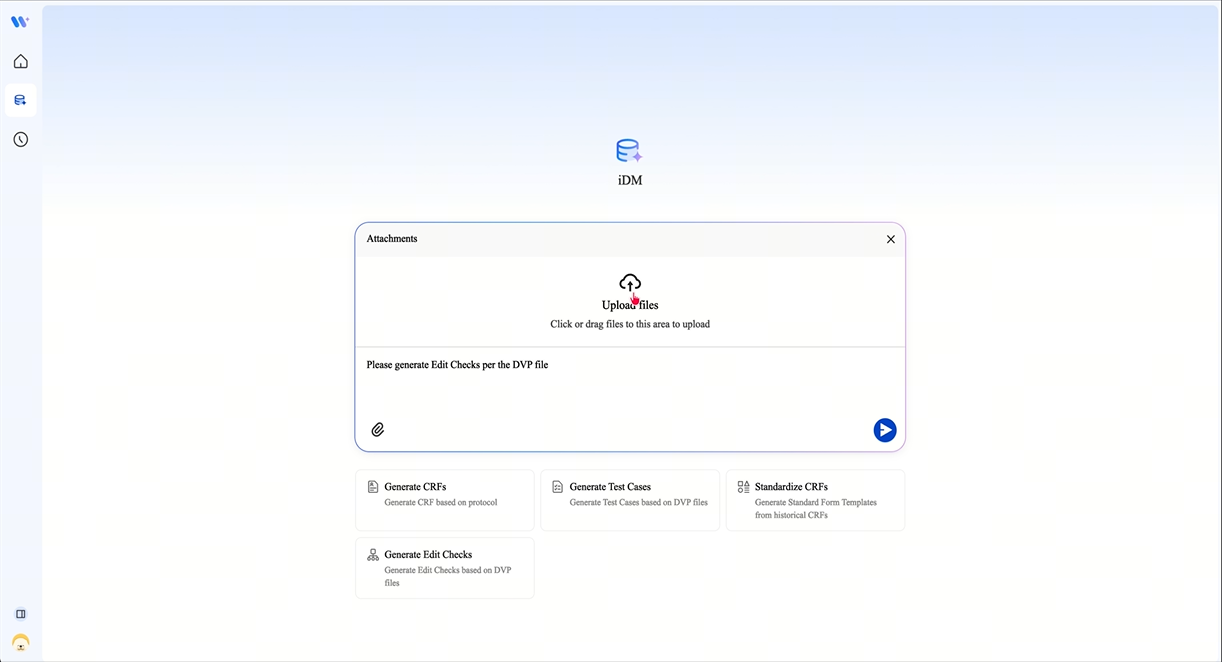Viewport: 1222px width, 662px height.
Task: Toggle the sidebar panel icon
Action: (x=21, y=614)
